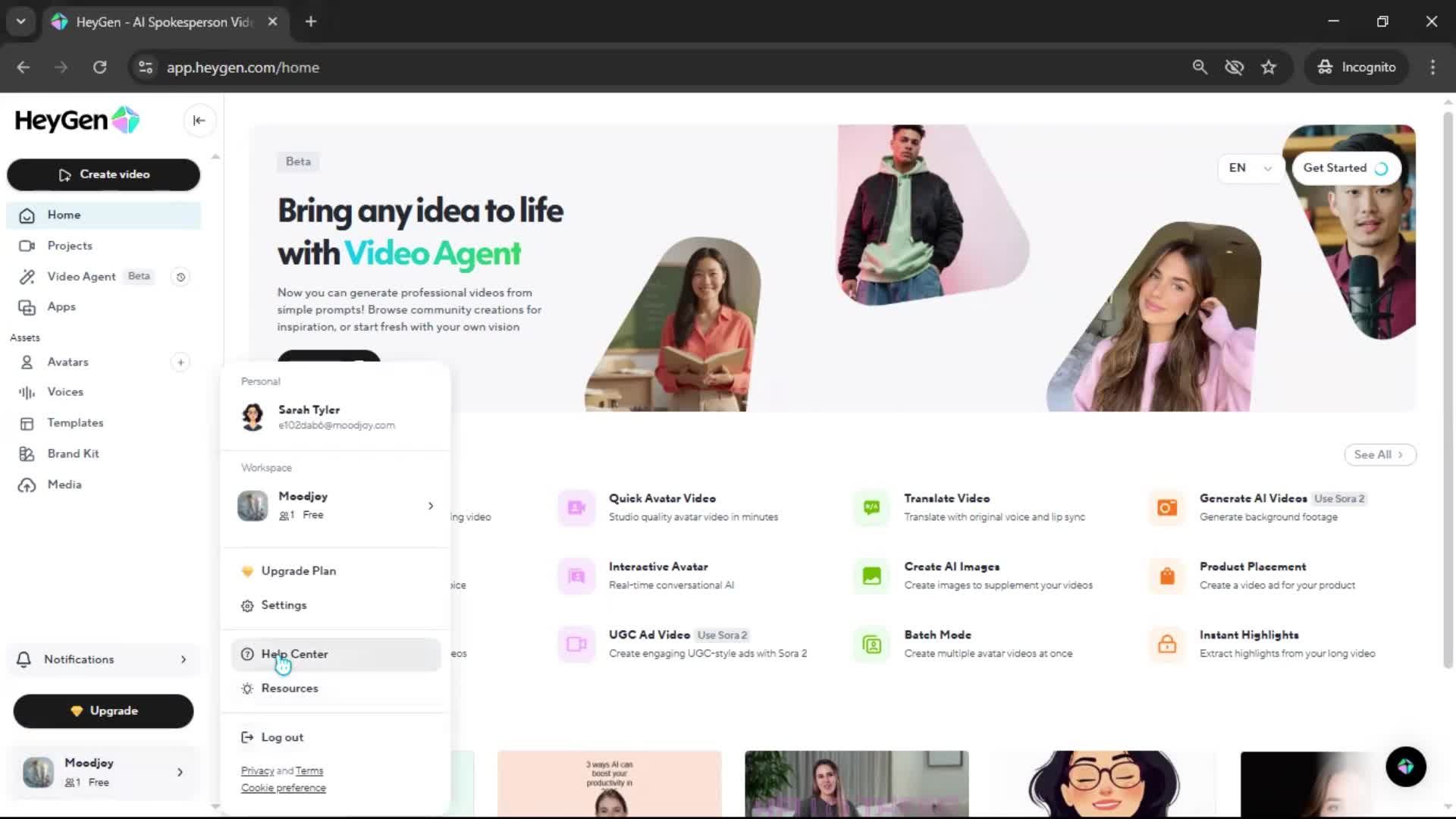
Task: Open the floating HeyGen assistant icon
Action: pos(1405,767)
